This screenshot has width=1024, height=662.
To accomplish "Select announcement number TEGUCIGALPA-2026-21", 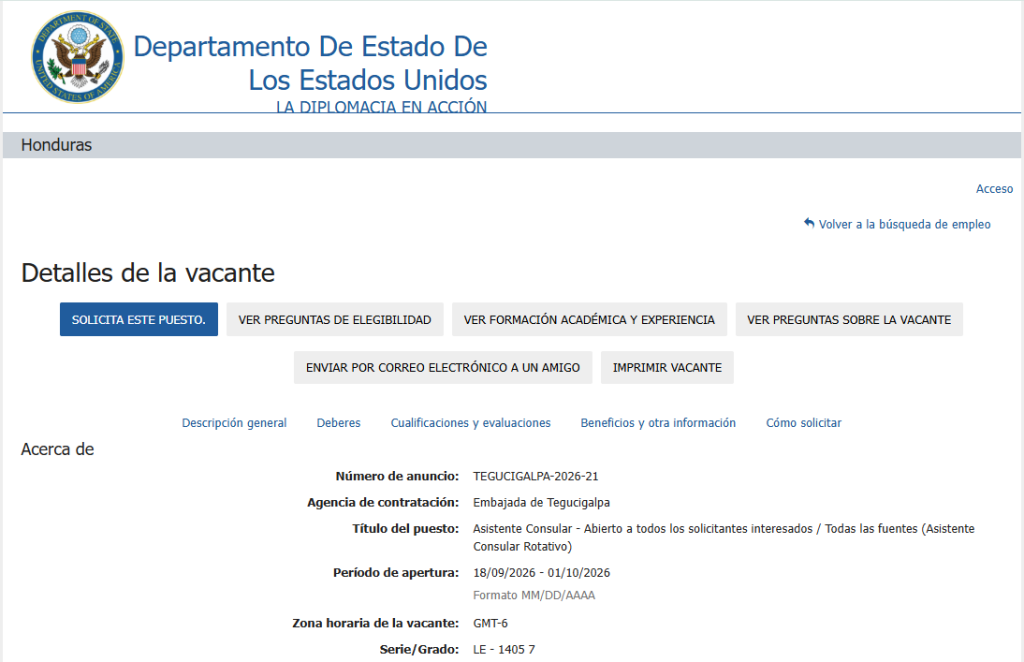I will (x=536, y=476).
